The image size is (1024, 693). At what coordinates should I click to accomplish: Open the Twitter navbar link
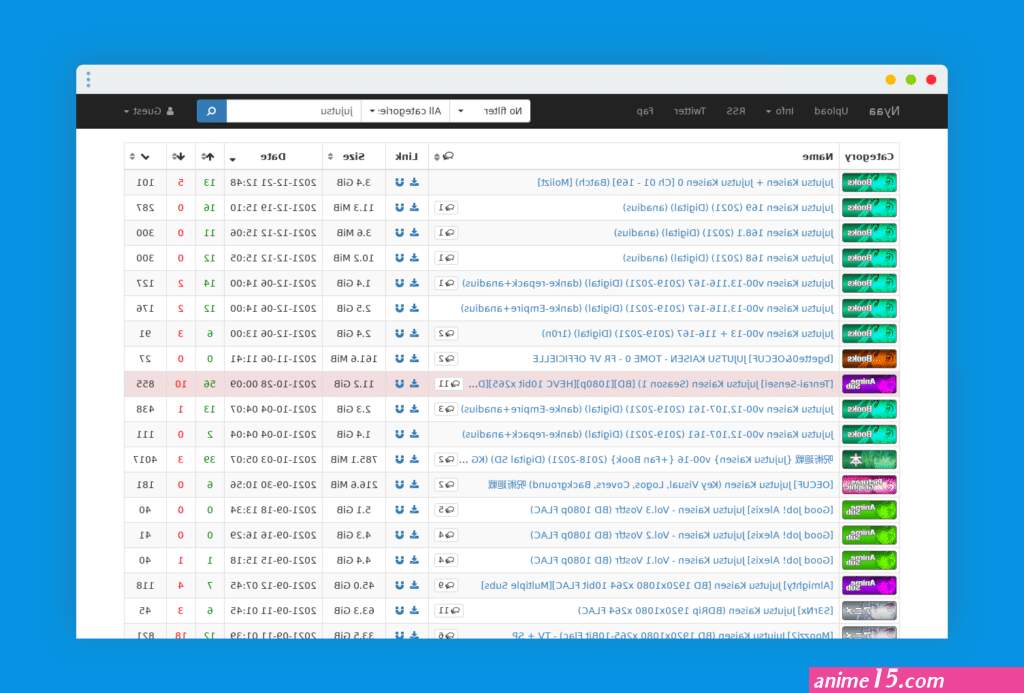[690, 111]
